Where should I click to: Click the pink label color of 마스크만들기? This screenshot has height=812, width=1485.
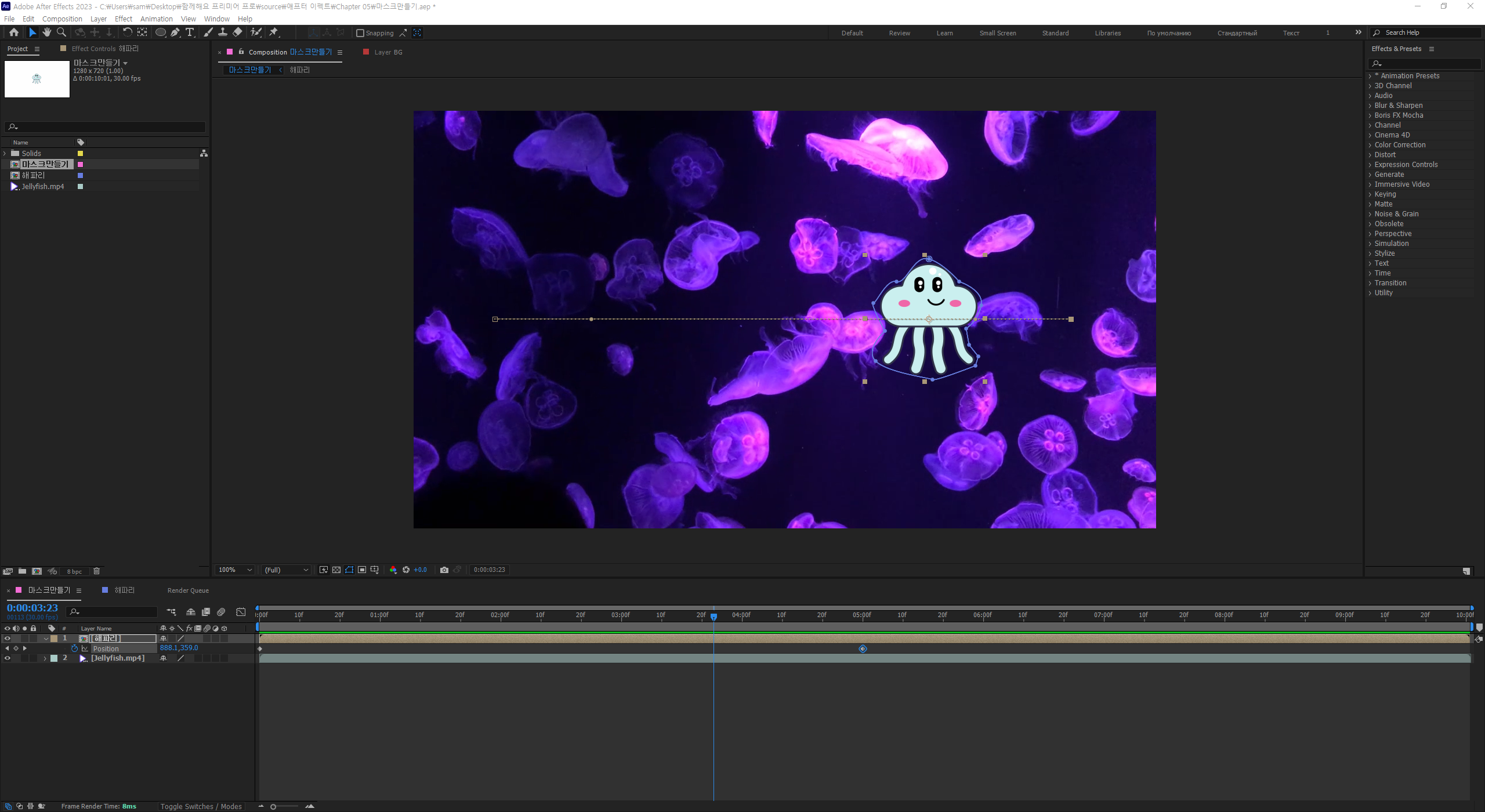(81, 165)
